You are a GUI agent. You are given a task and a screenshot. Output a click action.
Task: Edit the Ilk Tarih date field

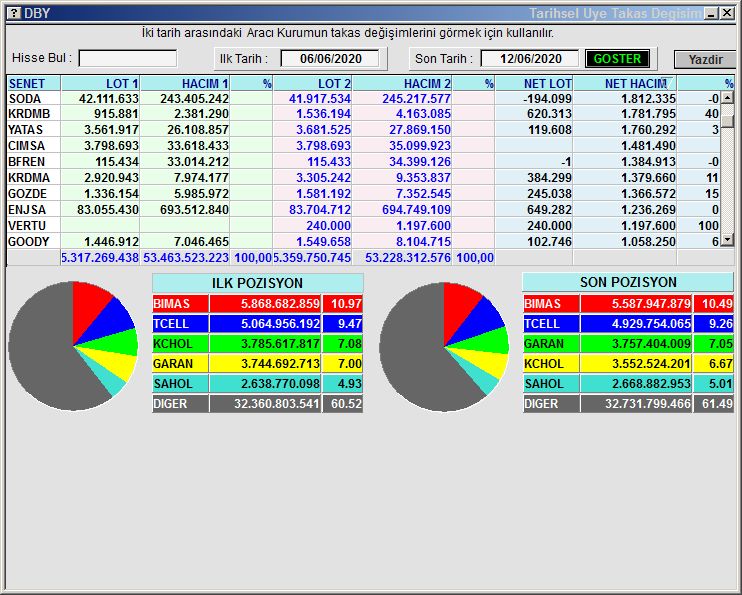(x=330, y=59)
